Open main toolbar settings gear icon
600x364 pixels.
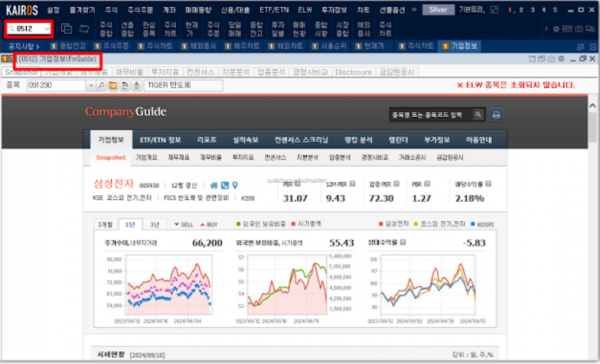(556, 29)
